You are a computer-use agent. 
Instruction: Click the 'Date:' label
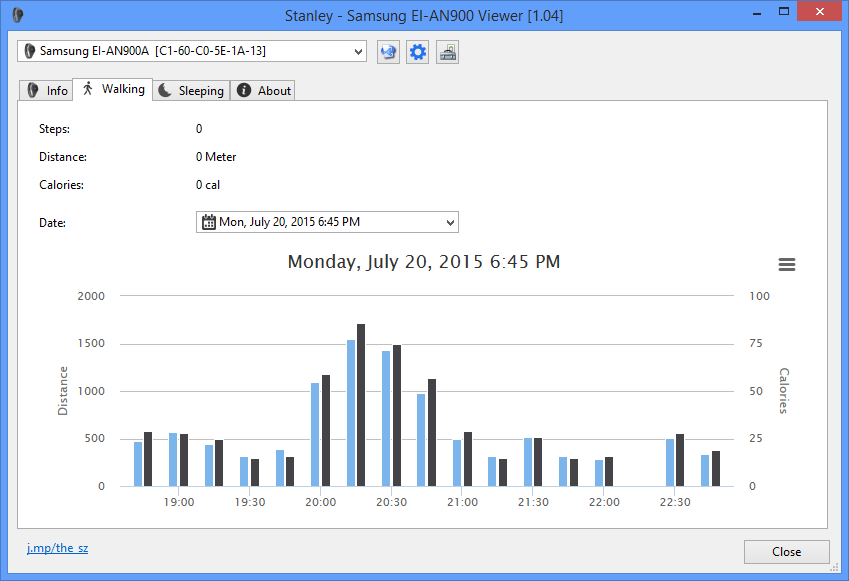tap(53, 223)
